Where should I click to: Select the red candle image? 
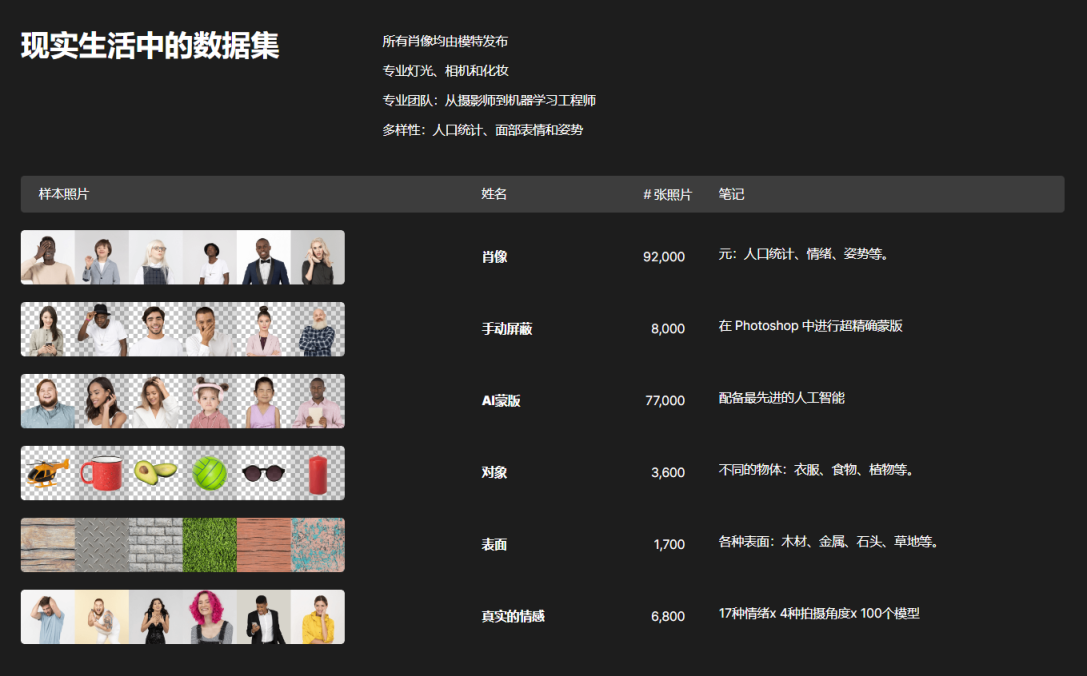click(318, 473)
